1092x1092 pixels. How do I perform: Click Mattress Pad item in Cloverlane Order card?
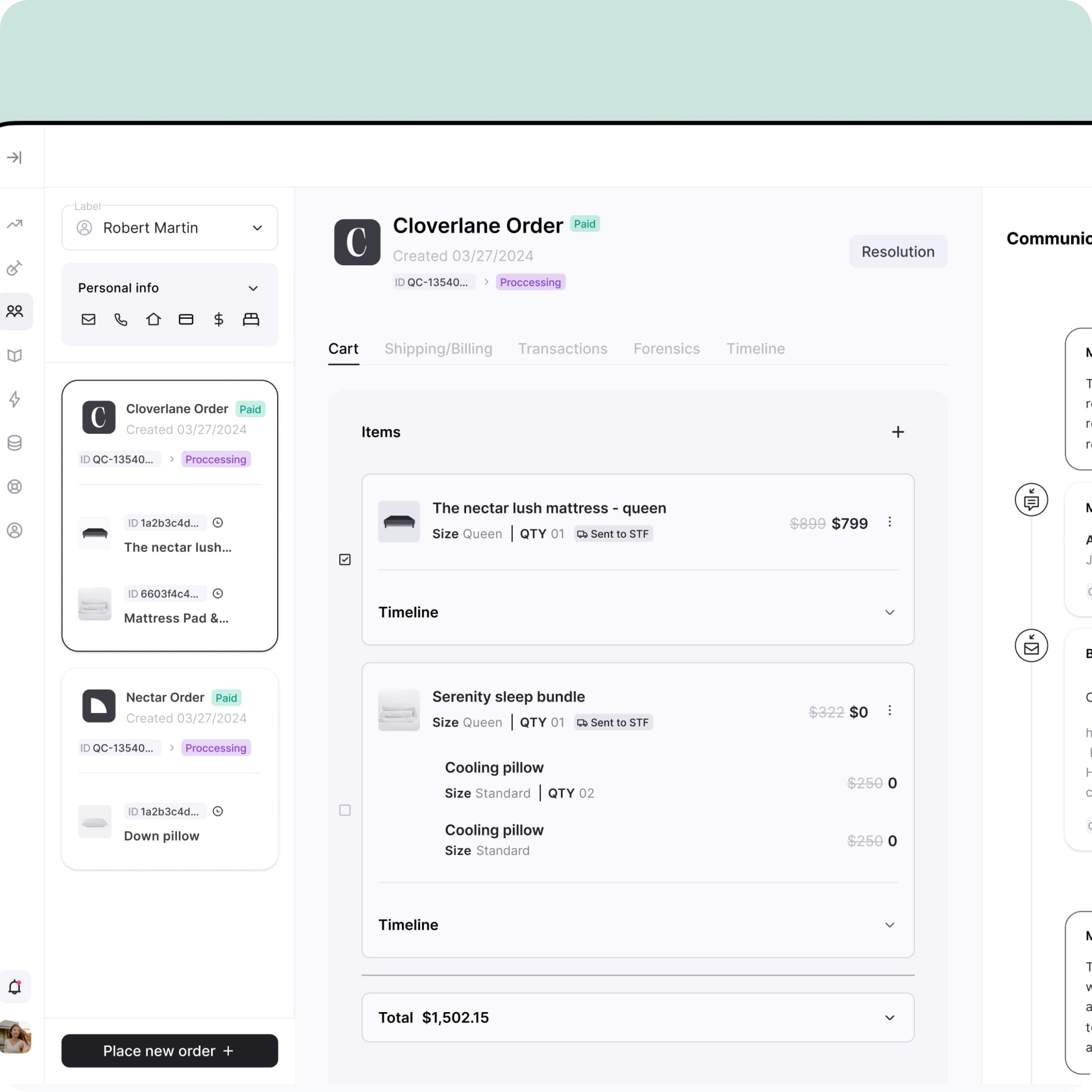[170, 606]
